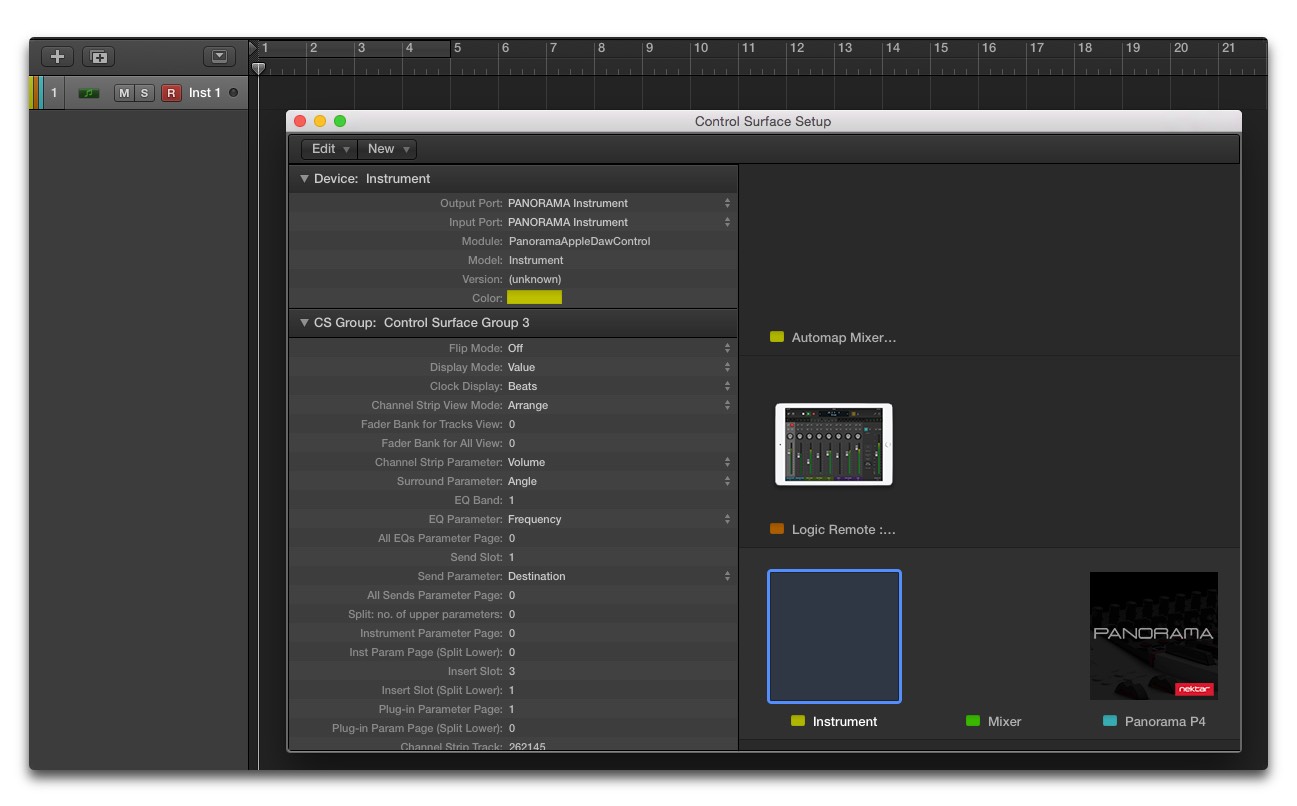Select the Instrument device label
The image size is (1297, 806).
tap(845, 722)
